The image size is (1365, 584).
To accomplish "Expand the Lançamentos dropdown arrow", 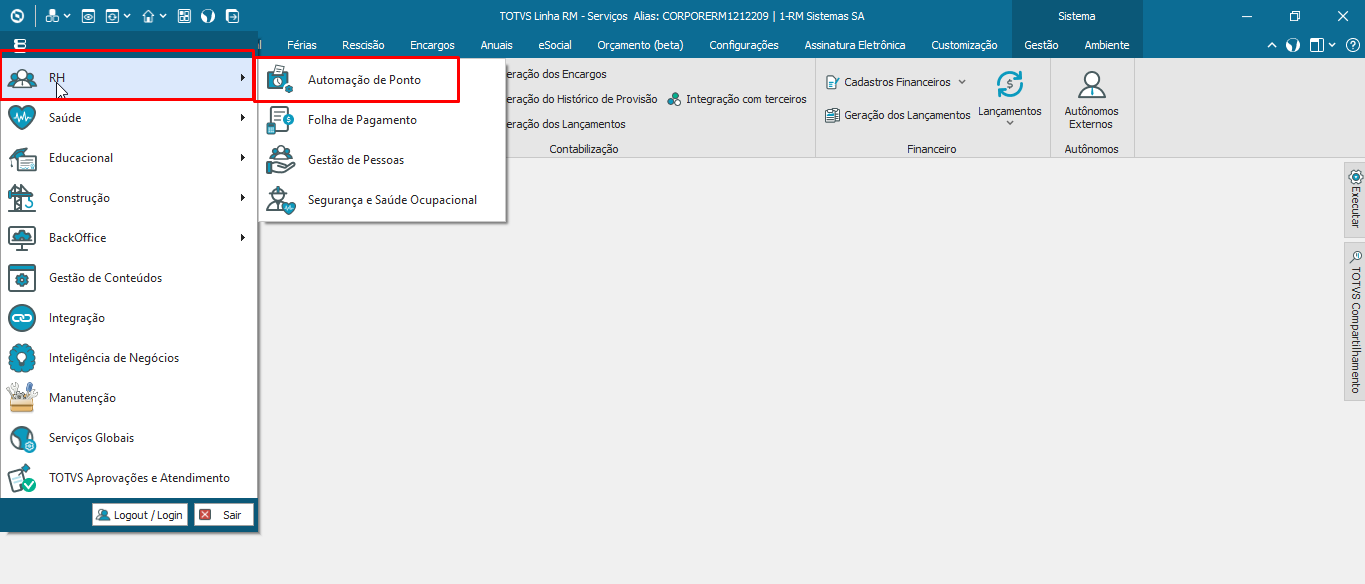I will (1010, 123).
